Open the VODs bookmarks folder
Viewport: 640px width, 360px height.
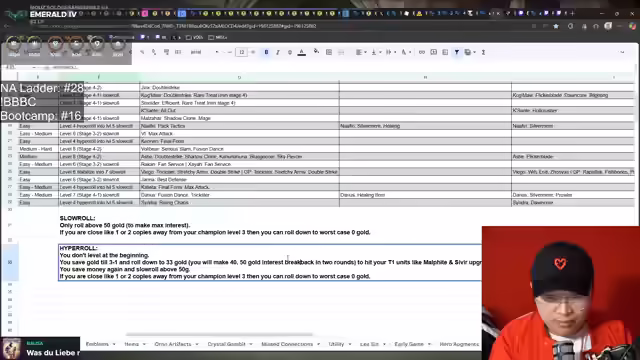click(x=195, y=38)
